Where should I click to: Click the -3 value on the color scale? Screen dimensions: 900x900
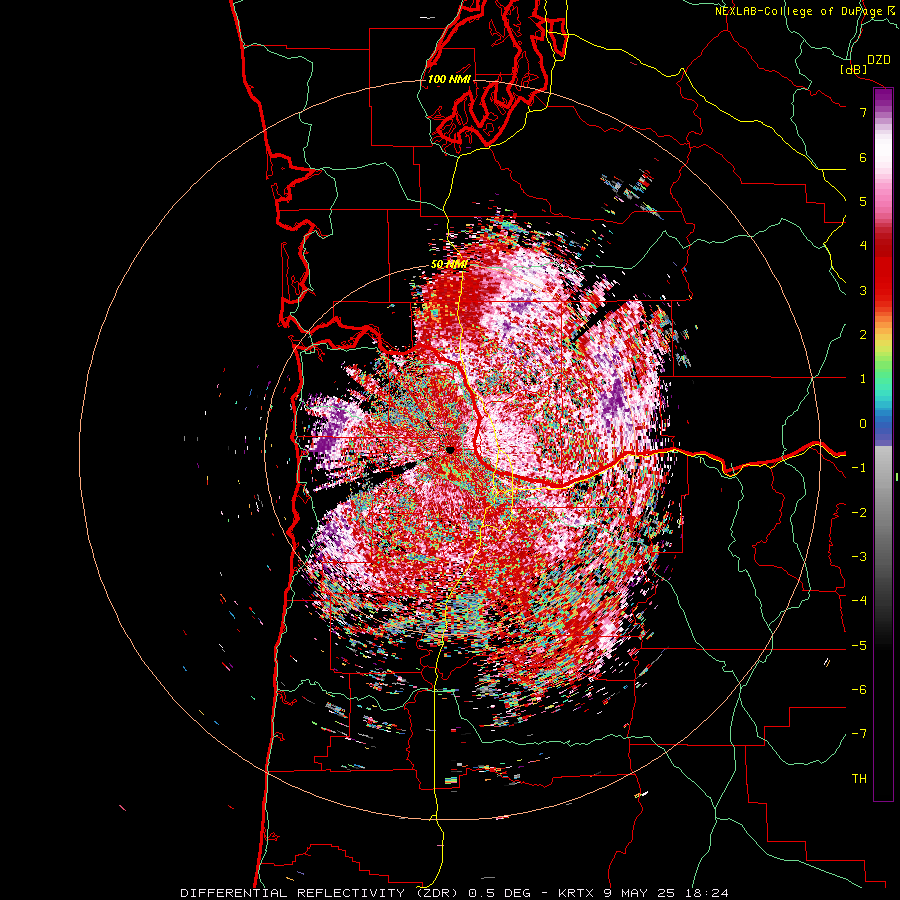[859, 557]
